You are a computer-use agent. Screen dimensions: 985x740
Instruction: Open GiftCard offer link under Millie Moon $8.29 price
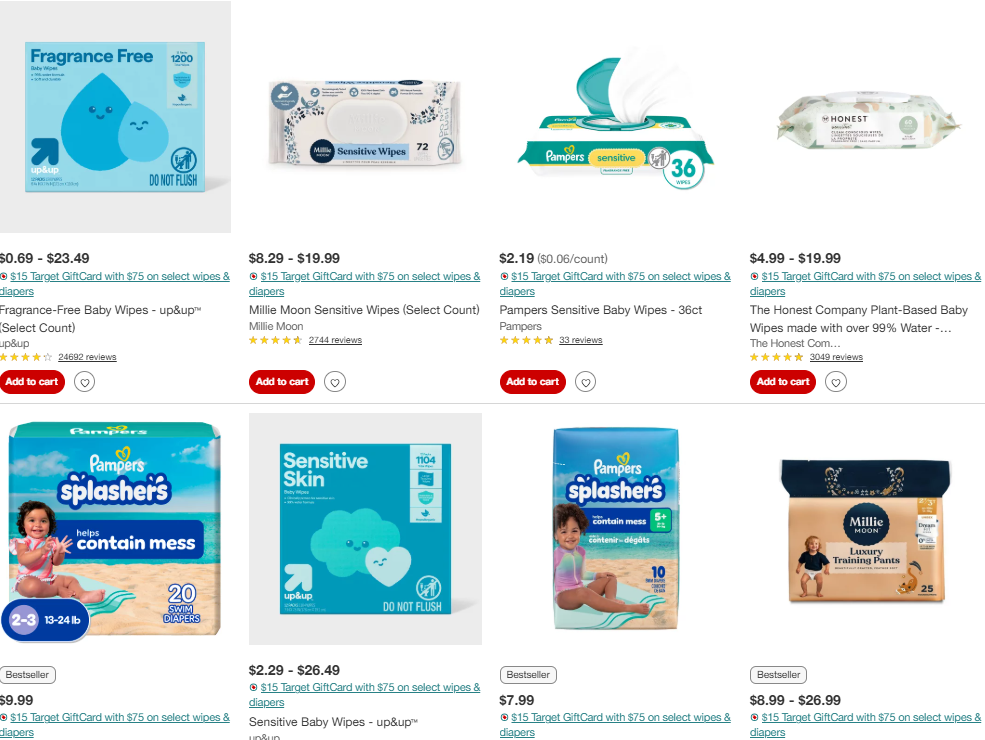364,283
